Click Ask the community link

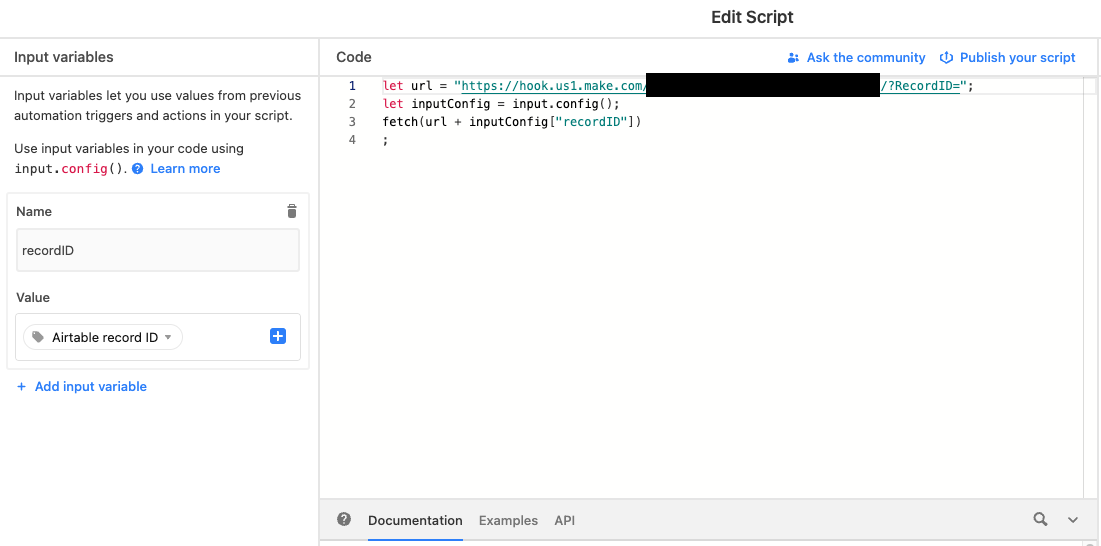pyautogui.click(x=866, y=58)
